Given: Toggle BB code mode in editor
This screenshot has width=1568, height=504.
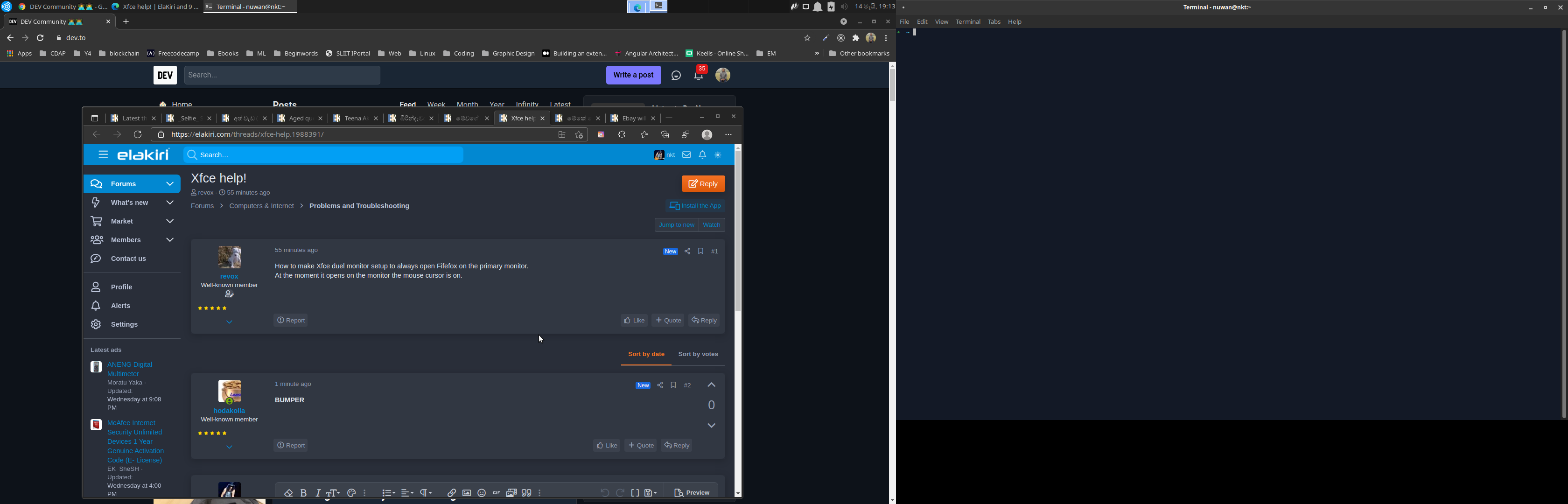Looking at the screenshot, I should click(635, 493).
